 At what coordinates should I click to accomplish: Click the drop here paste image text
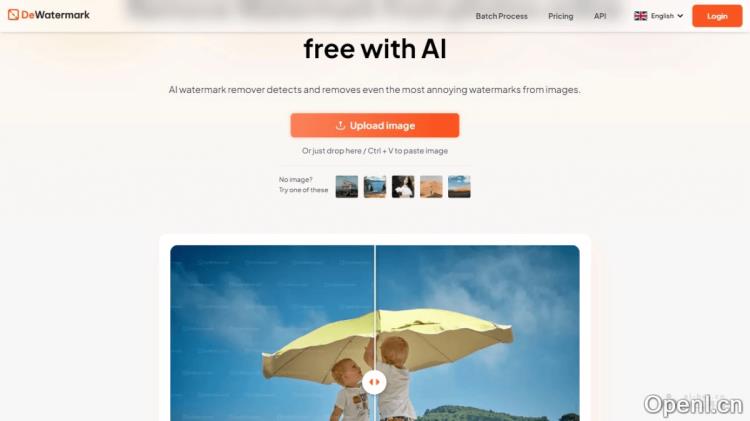point(375,151)
